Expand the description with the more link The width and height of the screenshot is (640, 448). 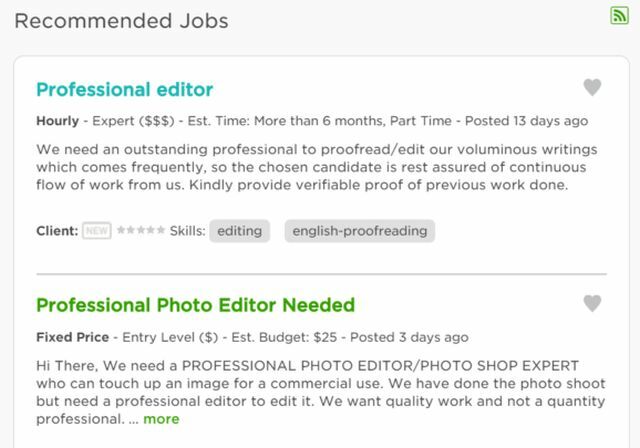click(x=161, y=419)
